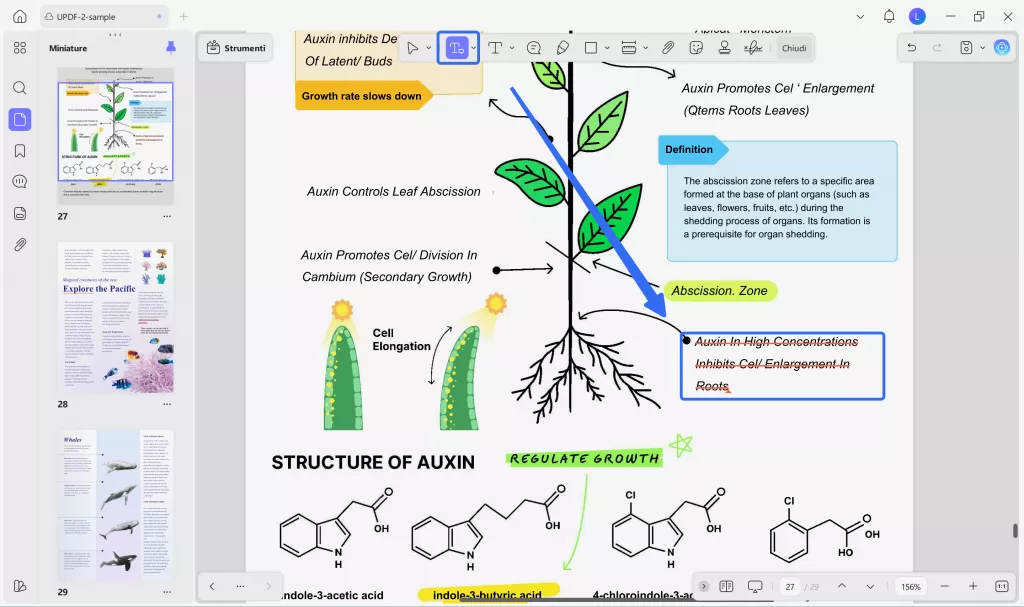The image size is (1024, 607).
Task: Select the measure tool
Action: (x=629, y=48)
